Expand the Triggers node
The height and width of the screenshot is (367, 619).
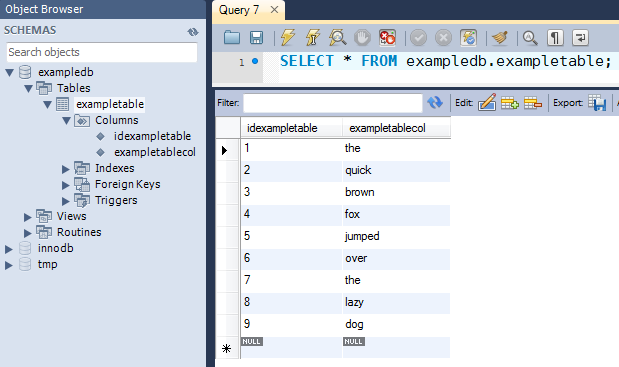66,201
